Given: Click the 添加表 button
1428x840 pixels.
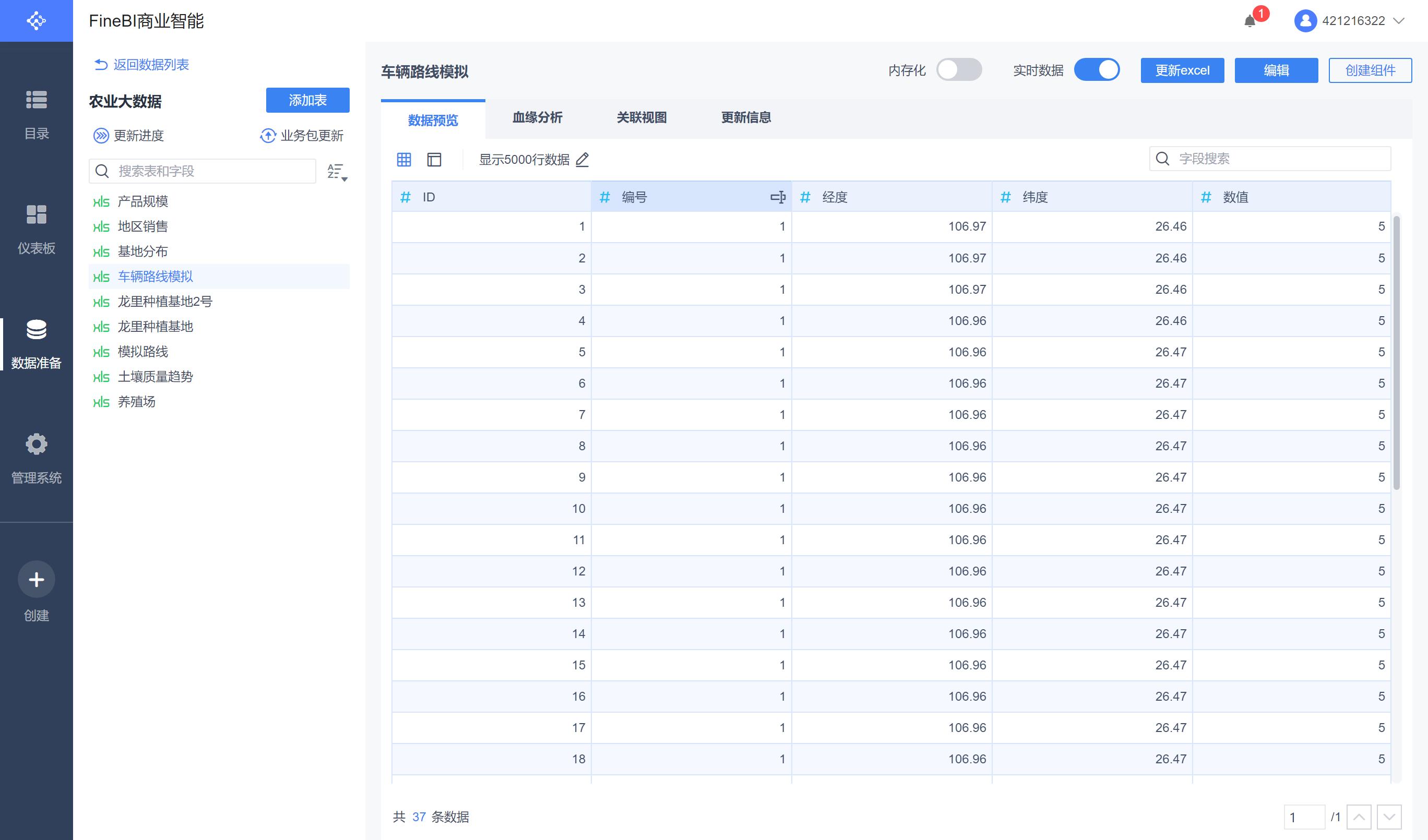Looking at the screenshot, I should tap(308, 100).
